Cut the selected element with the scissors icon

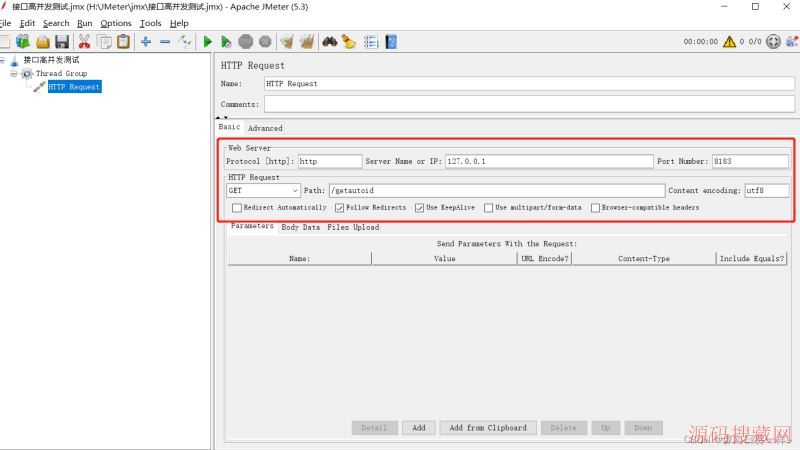tap(84, 42)
